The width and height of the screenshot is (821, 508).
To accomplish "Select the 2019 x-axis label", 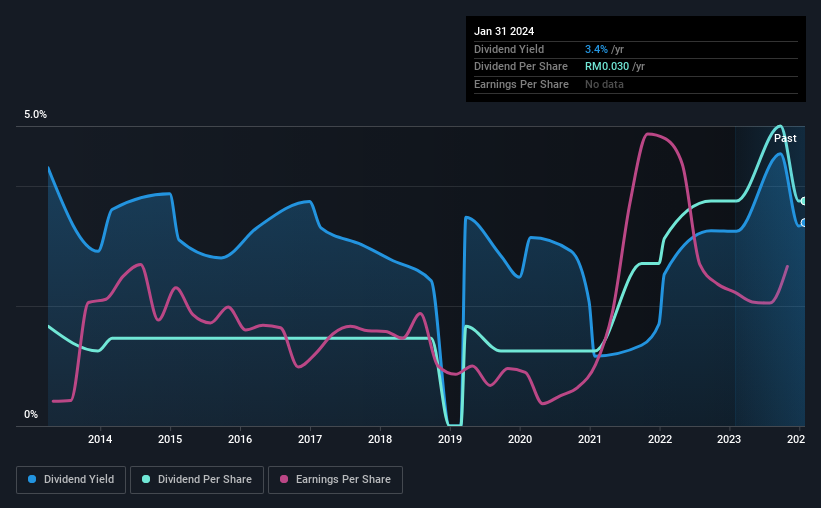I will 450,439.
